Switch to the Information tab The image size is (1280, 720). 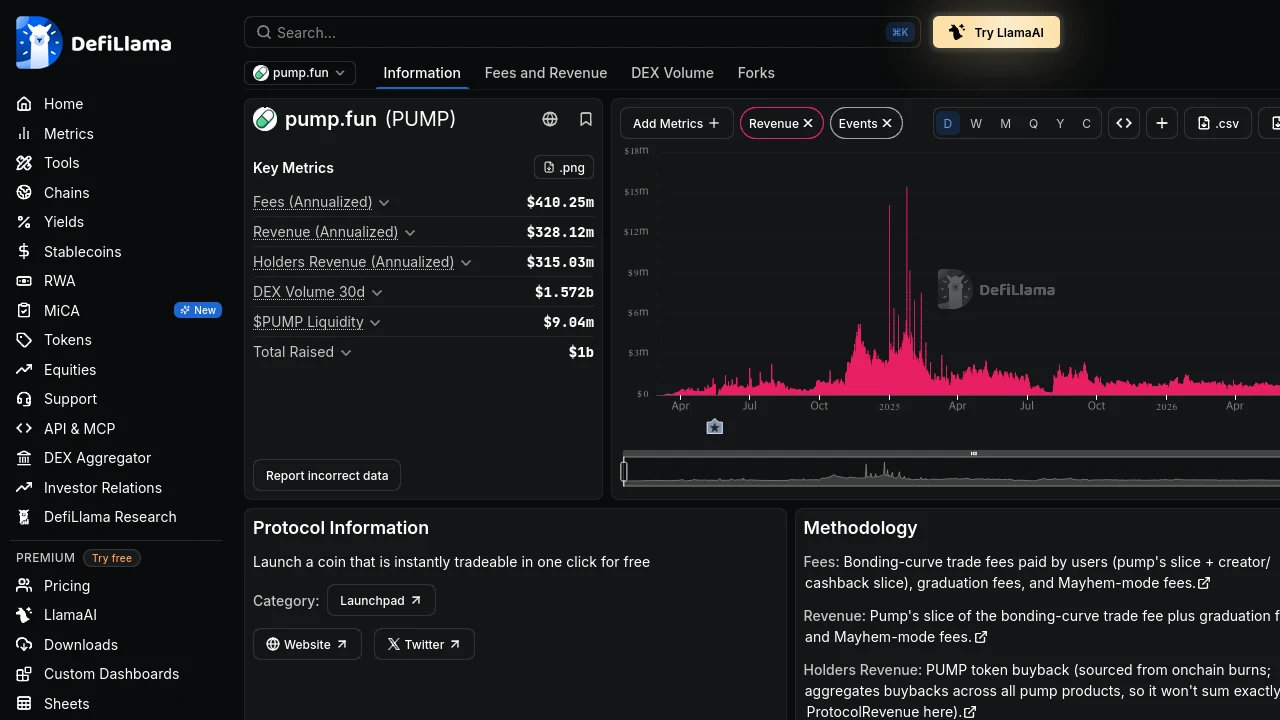[x=422, y=73]
